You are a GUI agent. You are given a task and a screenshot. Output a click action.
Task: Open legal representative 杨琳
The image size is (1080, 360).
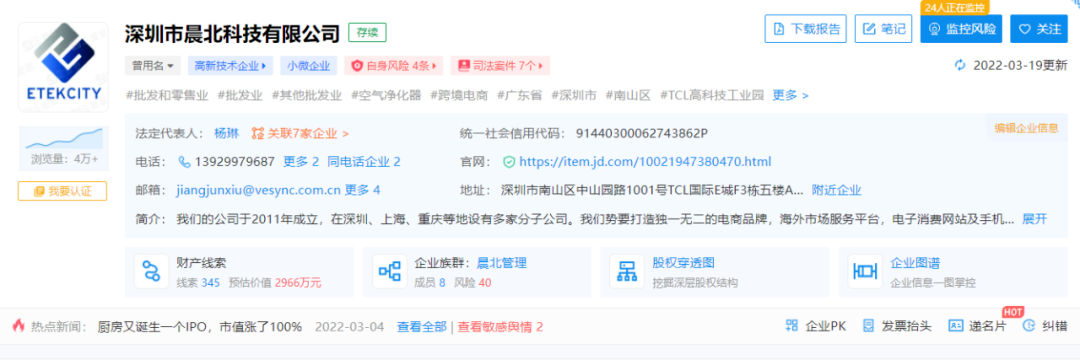(226, 133)
